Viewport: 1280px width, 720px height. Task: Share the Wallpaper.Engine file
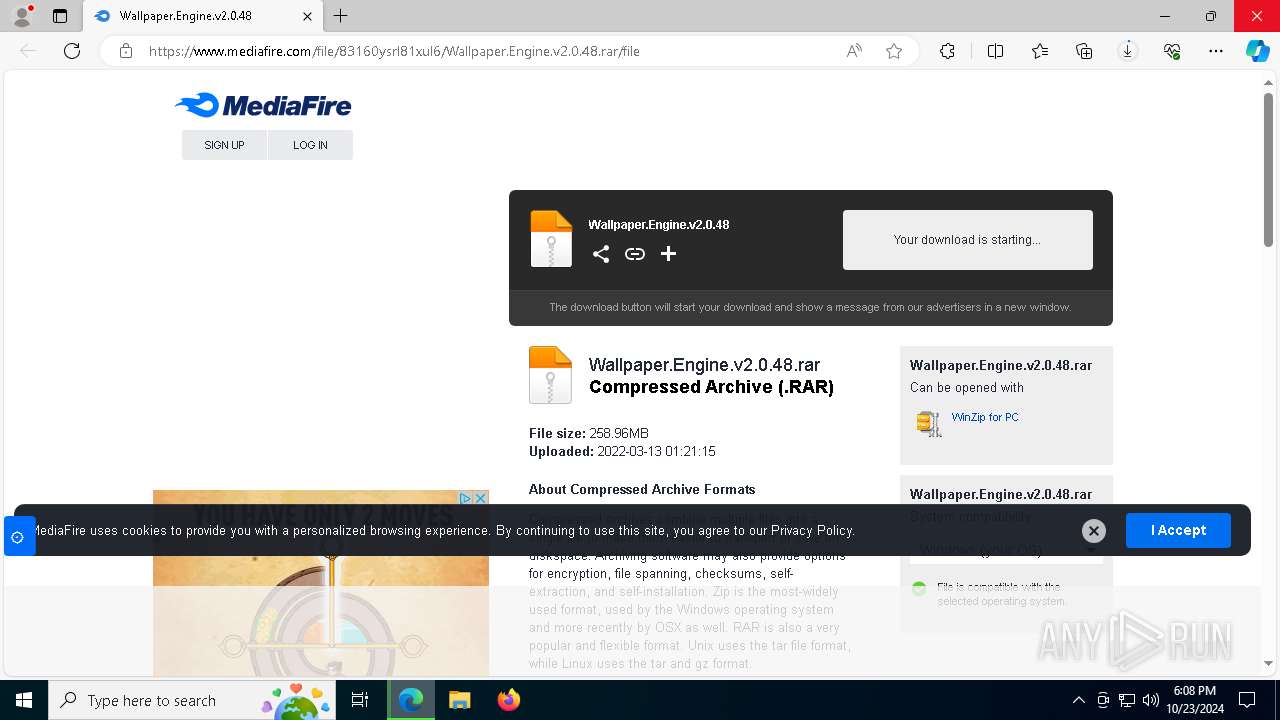click(601, 254)
